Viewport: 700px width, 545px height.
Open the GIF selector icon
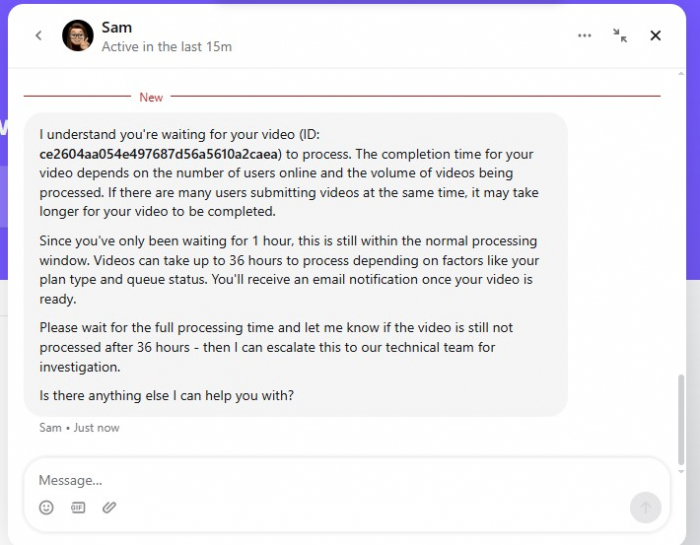click(x=78, y=508)
